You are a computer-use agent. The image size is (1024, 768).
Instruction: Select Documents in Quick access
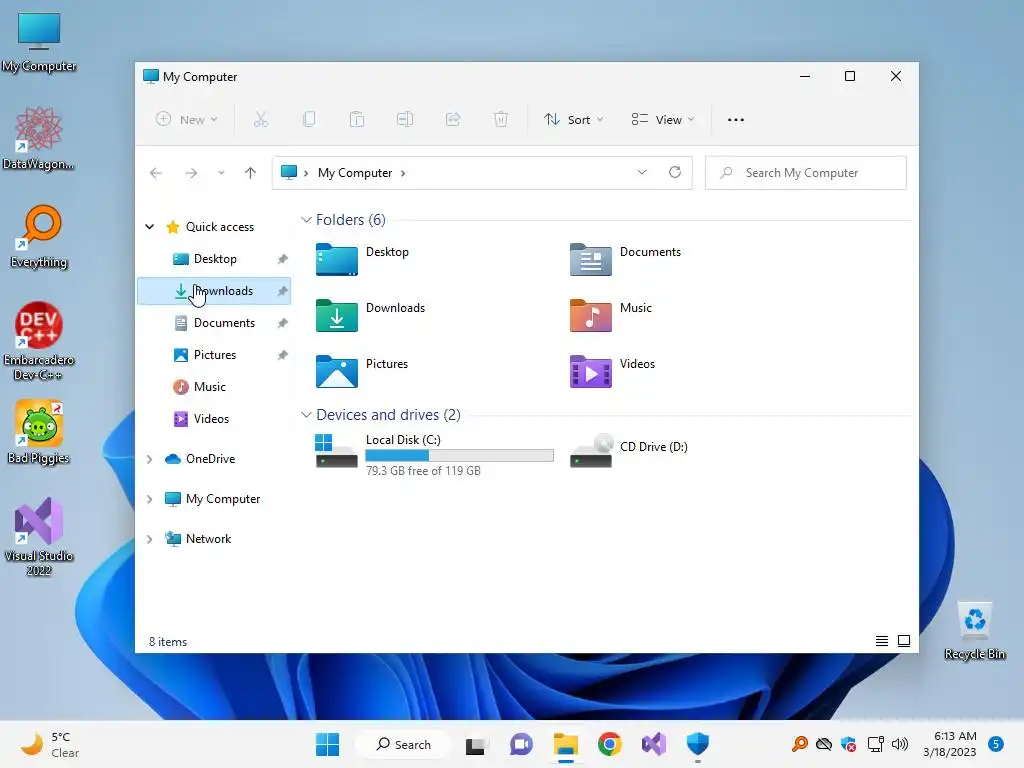(x=214, y=323)
